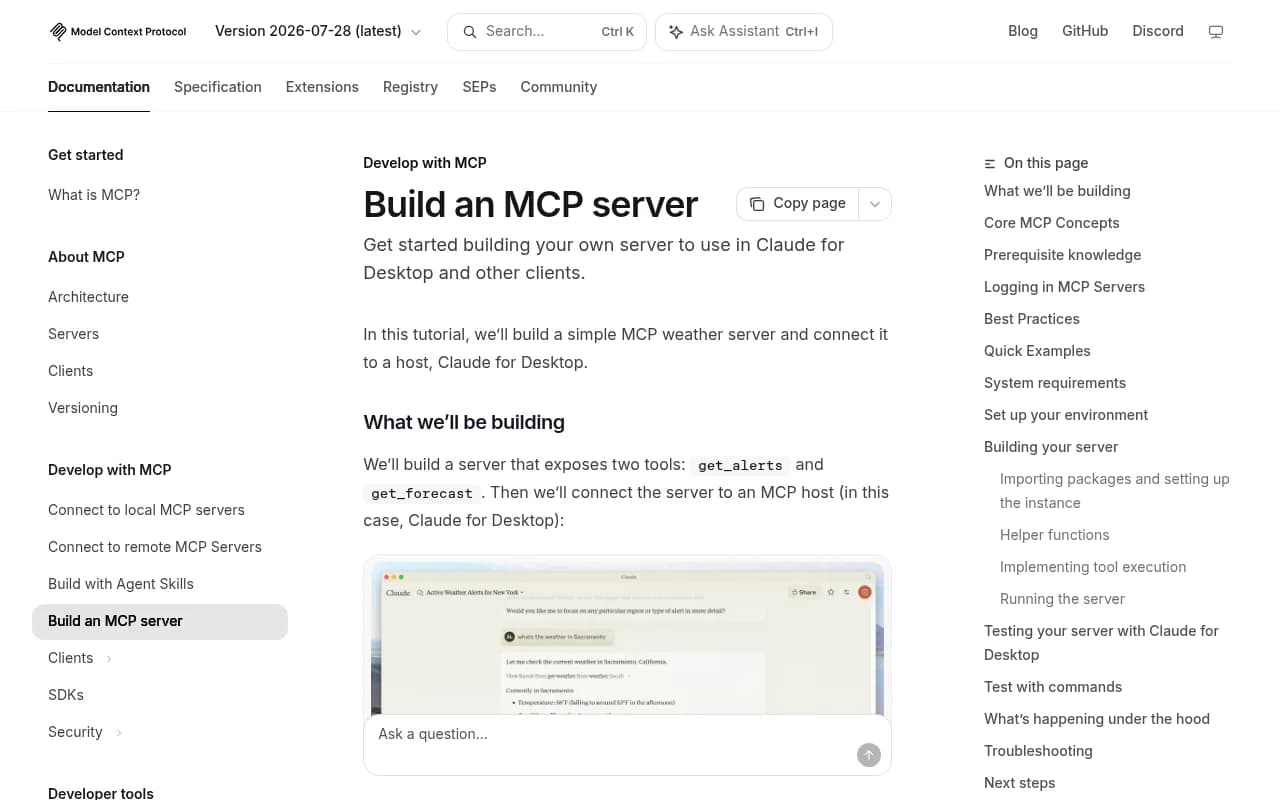Image resolution: width=1280 pixels, height=800 pixels.
Task: Jump to Building your server section
Action: pyautogui.click(x=1051, y=447)
